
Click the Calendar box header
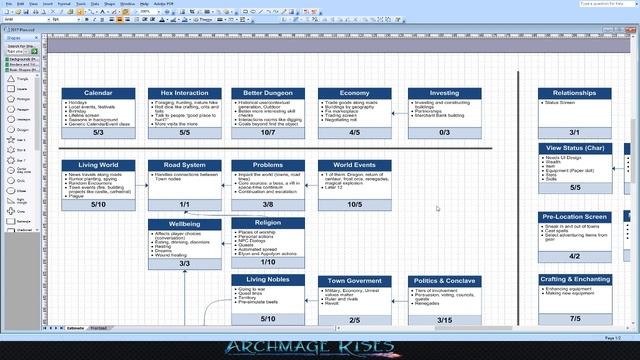coord(98,93)
